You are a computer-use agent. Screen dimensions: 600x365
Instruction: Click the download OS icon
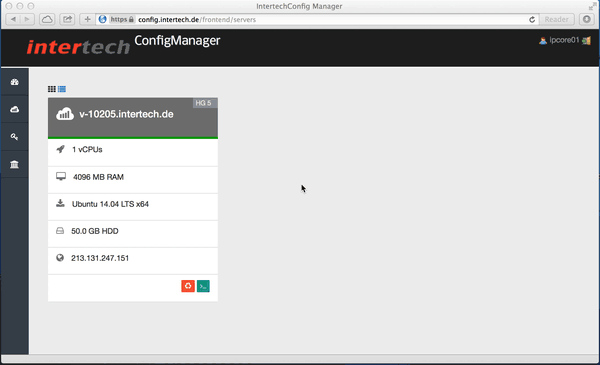pos(60,203)
